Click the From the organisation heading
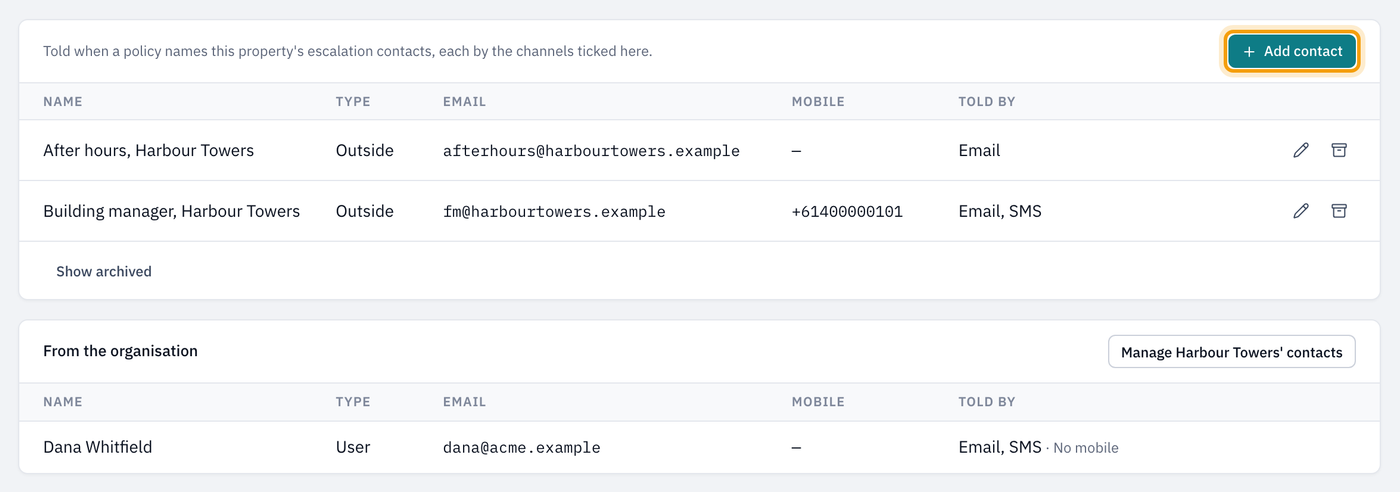The image size is (1400, 492). [x=120, y=351]
